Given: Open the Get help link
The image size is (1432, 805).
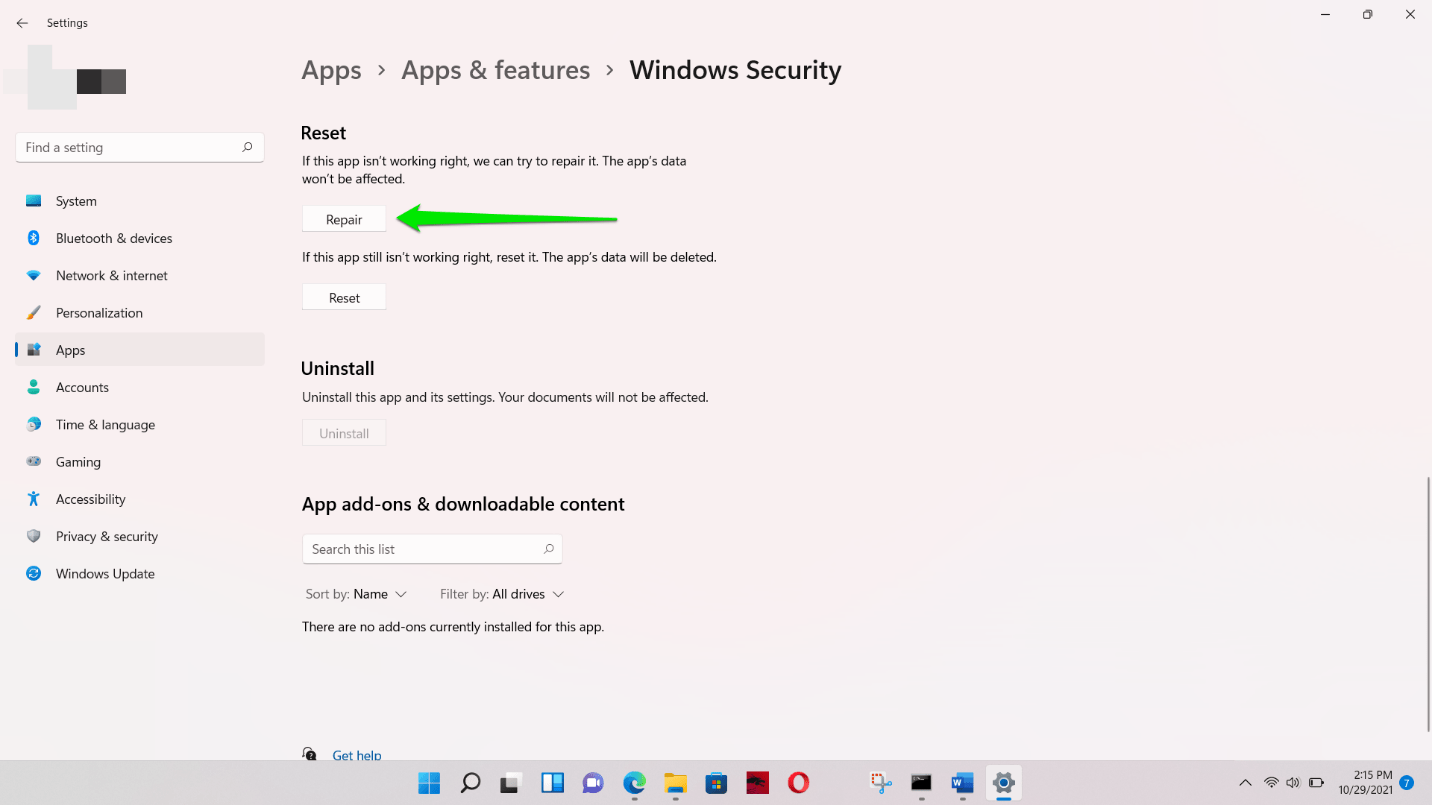Looking at the screenshot, I should (357, 755).
